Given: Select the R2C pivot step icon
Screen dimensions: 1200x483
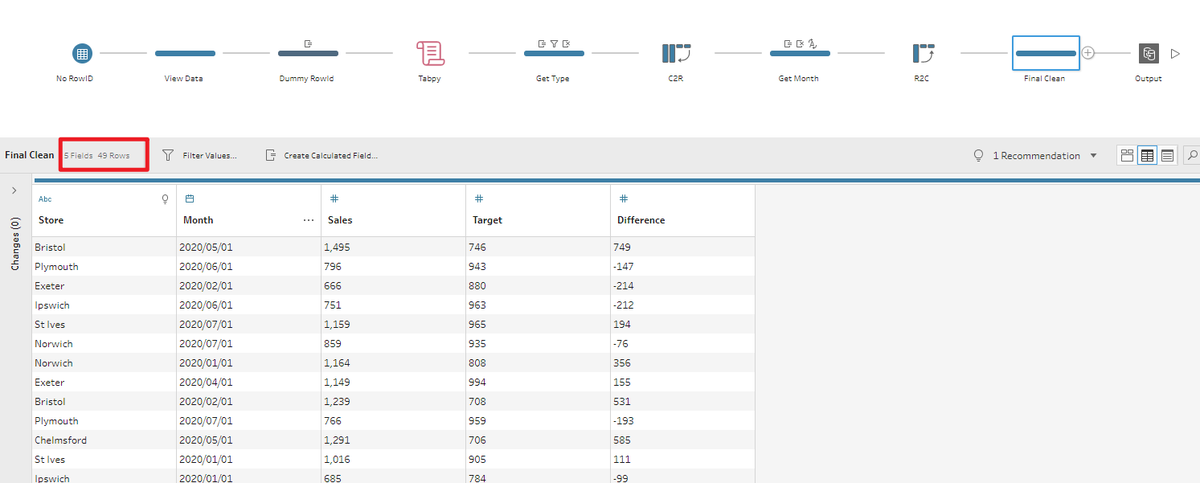Looking at the screenshot, I should (921, 52).
